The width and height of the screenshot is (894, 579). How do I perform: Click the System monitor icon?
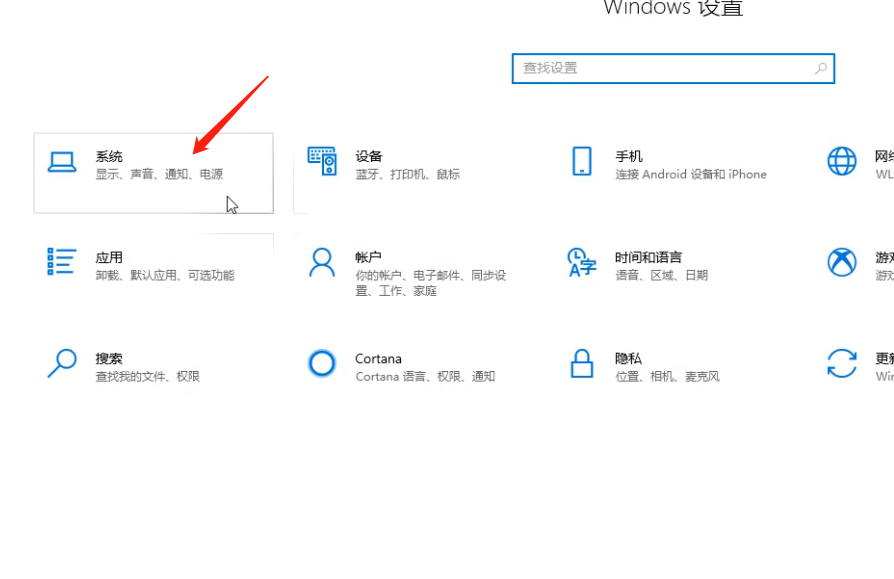62,163
